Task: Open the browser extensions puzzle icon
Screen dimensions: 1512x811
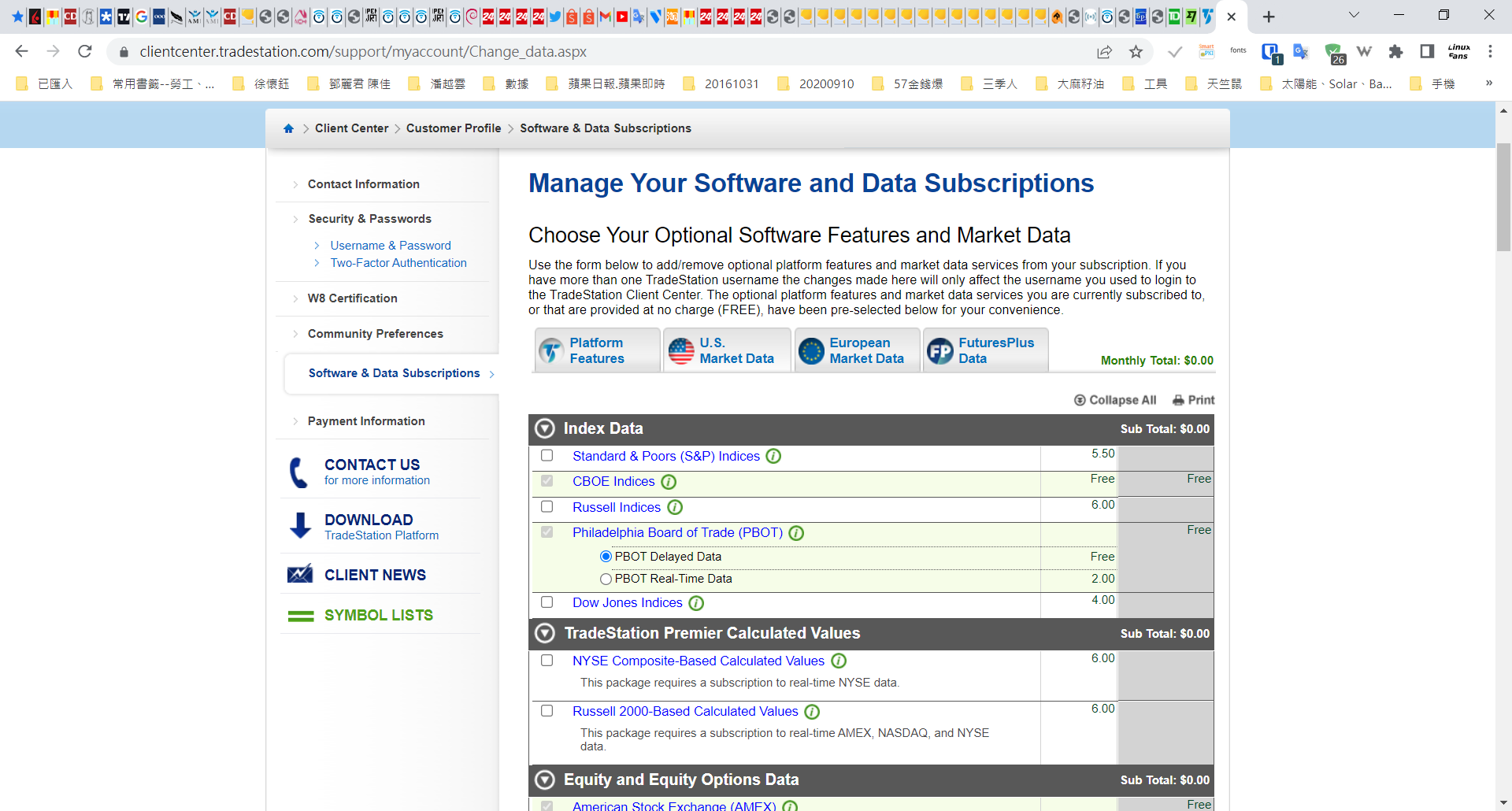Action: 1395,51
